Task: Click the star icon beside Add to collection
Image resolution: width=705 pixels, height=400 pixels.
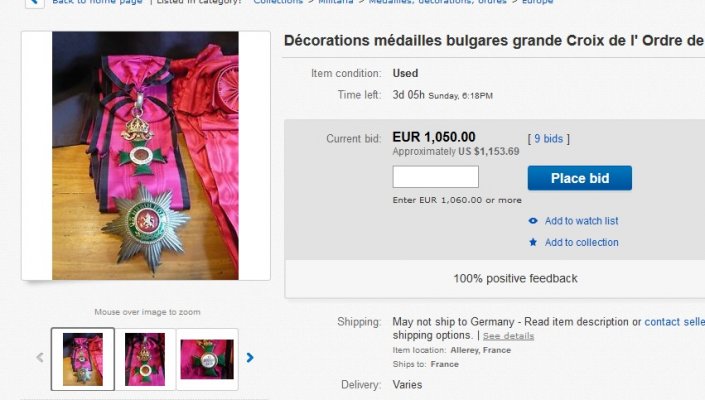Action: pyautogui.click(x=533, y=242)
